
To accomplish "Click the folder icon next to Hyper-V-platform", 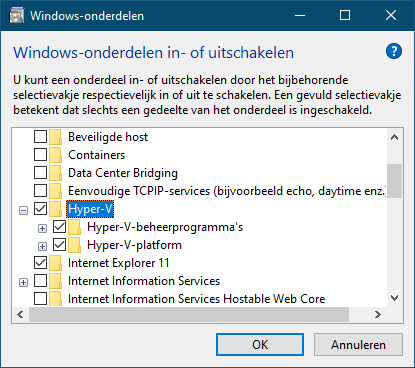I will point(75,245).
